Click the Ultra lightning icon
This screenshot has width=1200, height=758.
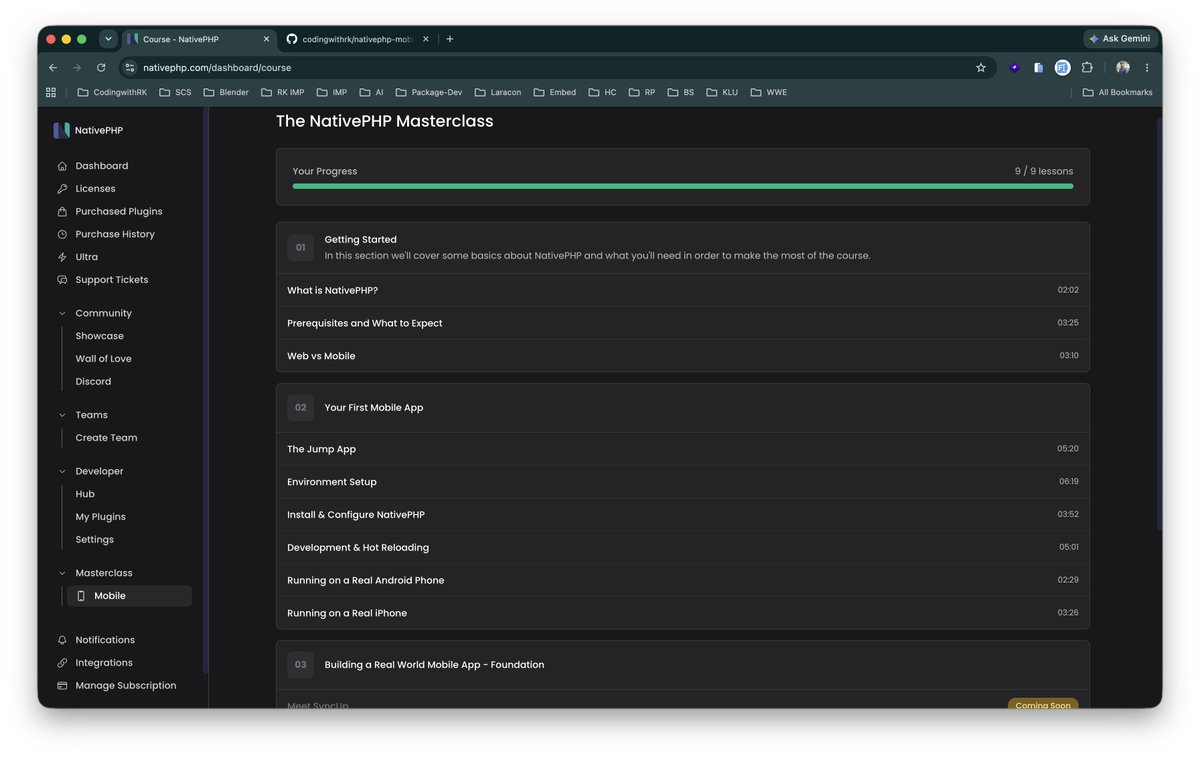tap(62, 257)
